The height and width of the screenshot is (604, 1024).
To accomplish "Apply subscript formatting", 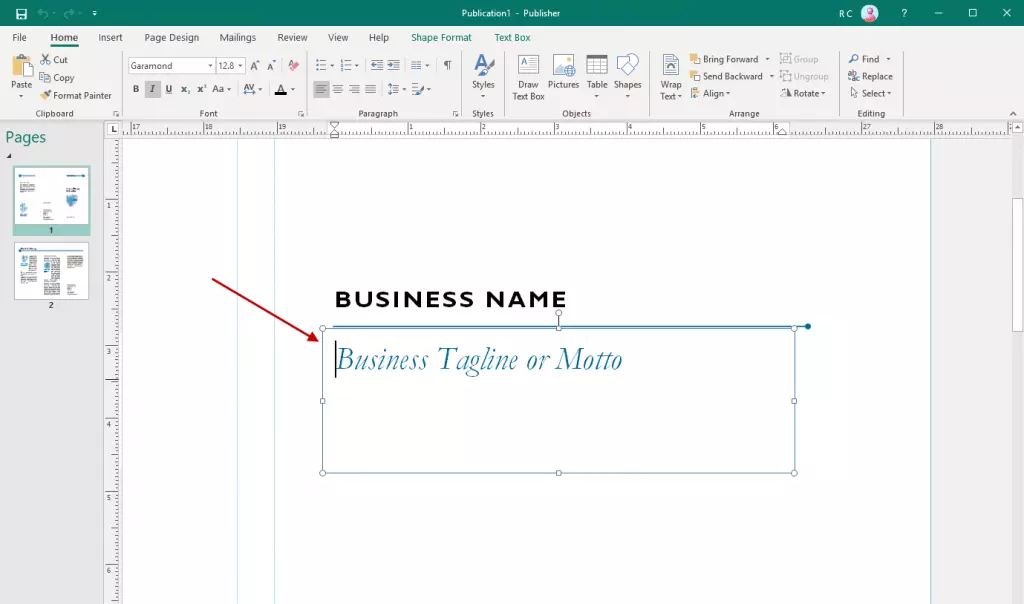I will click(185, 89).
